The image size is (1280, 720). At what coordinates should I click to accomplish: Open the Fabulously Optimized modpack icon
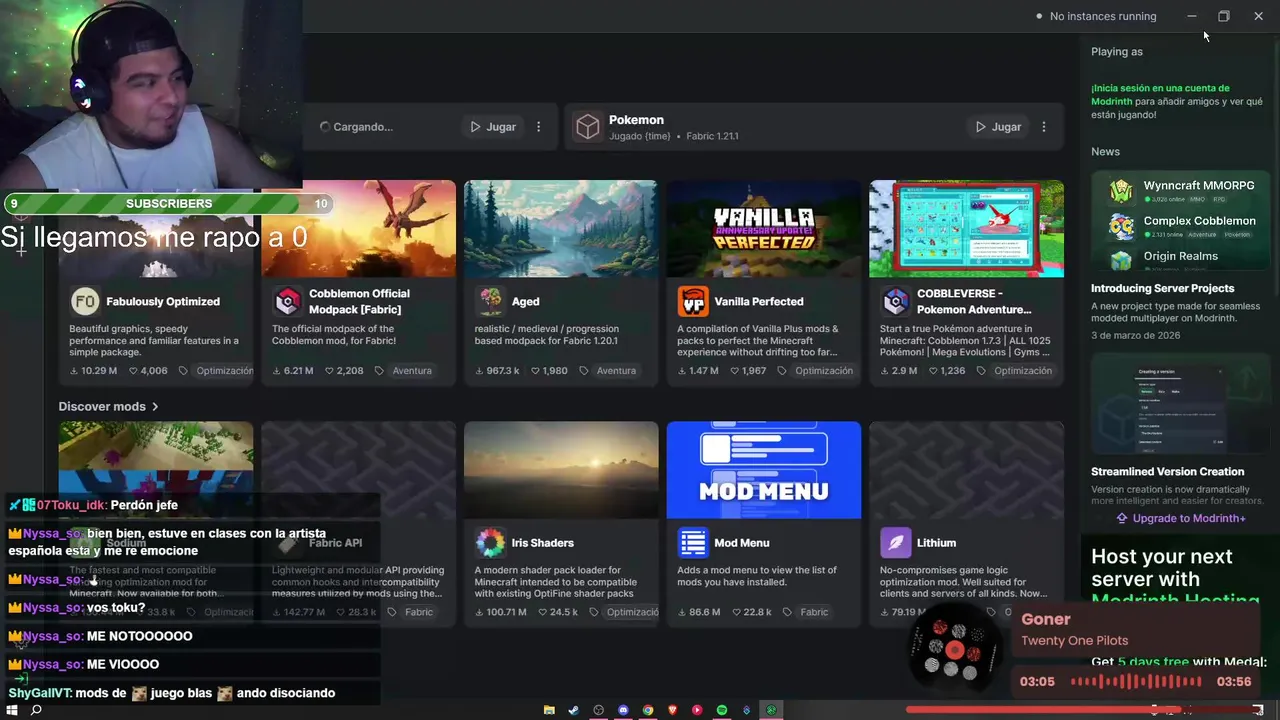click(85, 301)
